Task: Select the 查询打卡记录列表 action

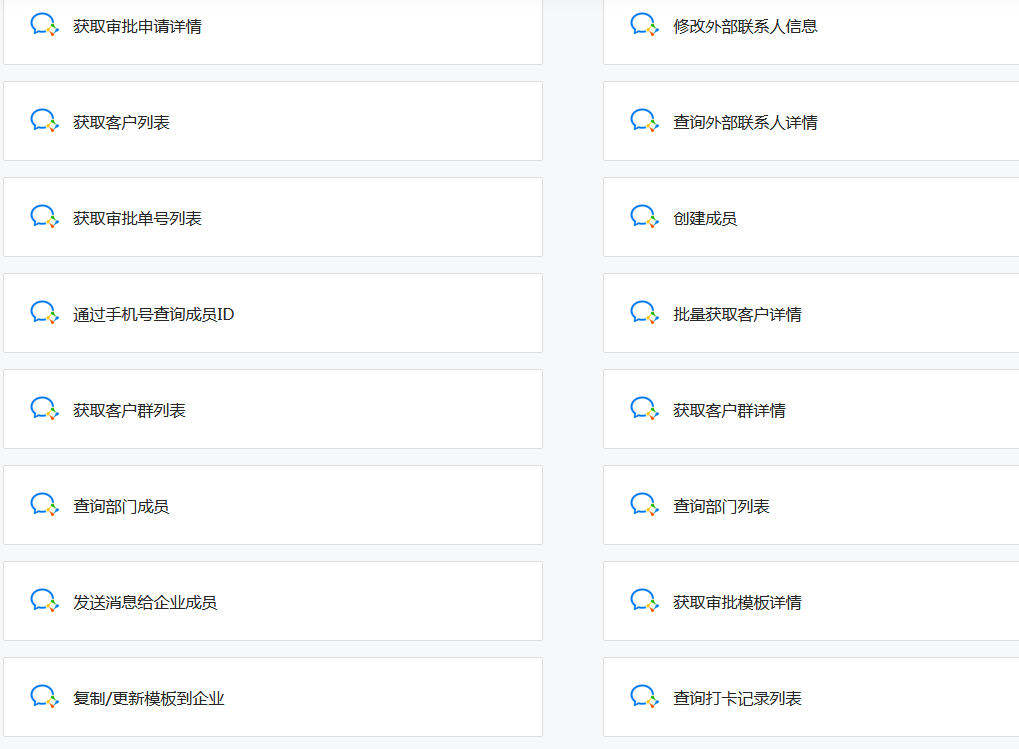Action: tap(811, 697)
